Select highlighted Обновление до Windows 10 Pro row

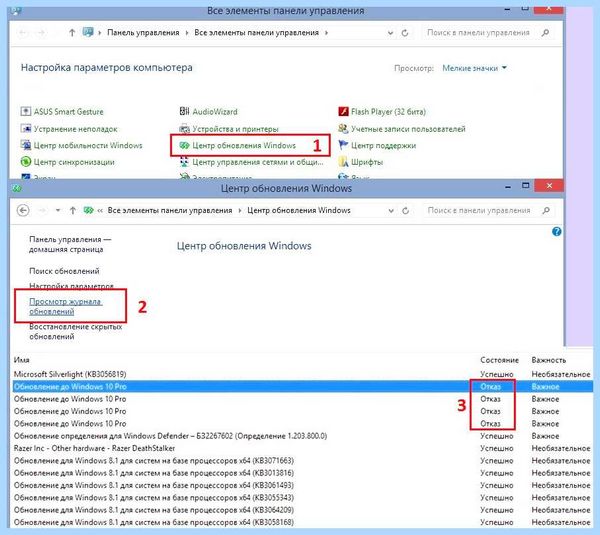(x=302, y=387)
